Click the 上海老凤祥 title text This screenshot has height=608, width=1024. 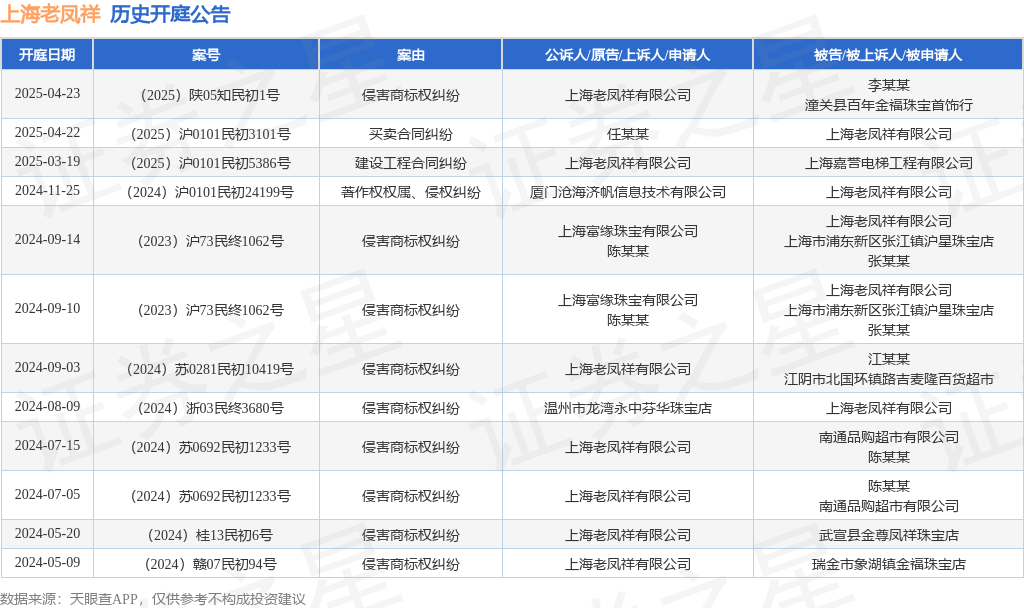coord(50,14)
